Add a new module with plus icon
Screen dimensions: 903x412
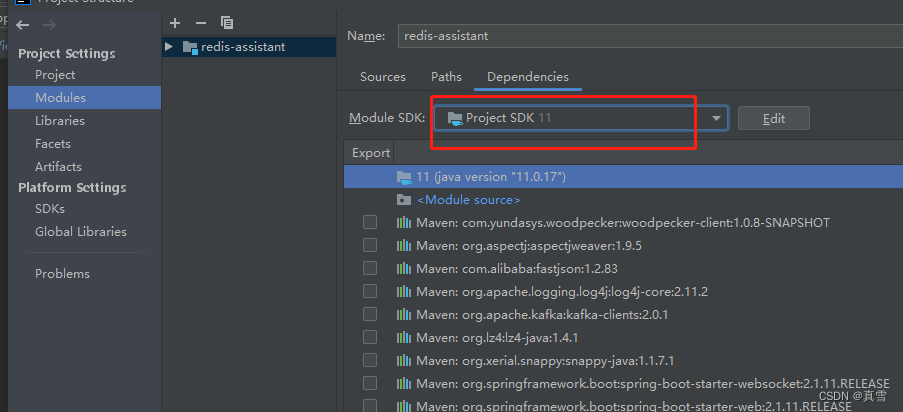(175, 23)
